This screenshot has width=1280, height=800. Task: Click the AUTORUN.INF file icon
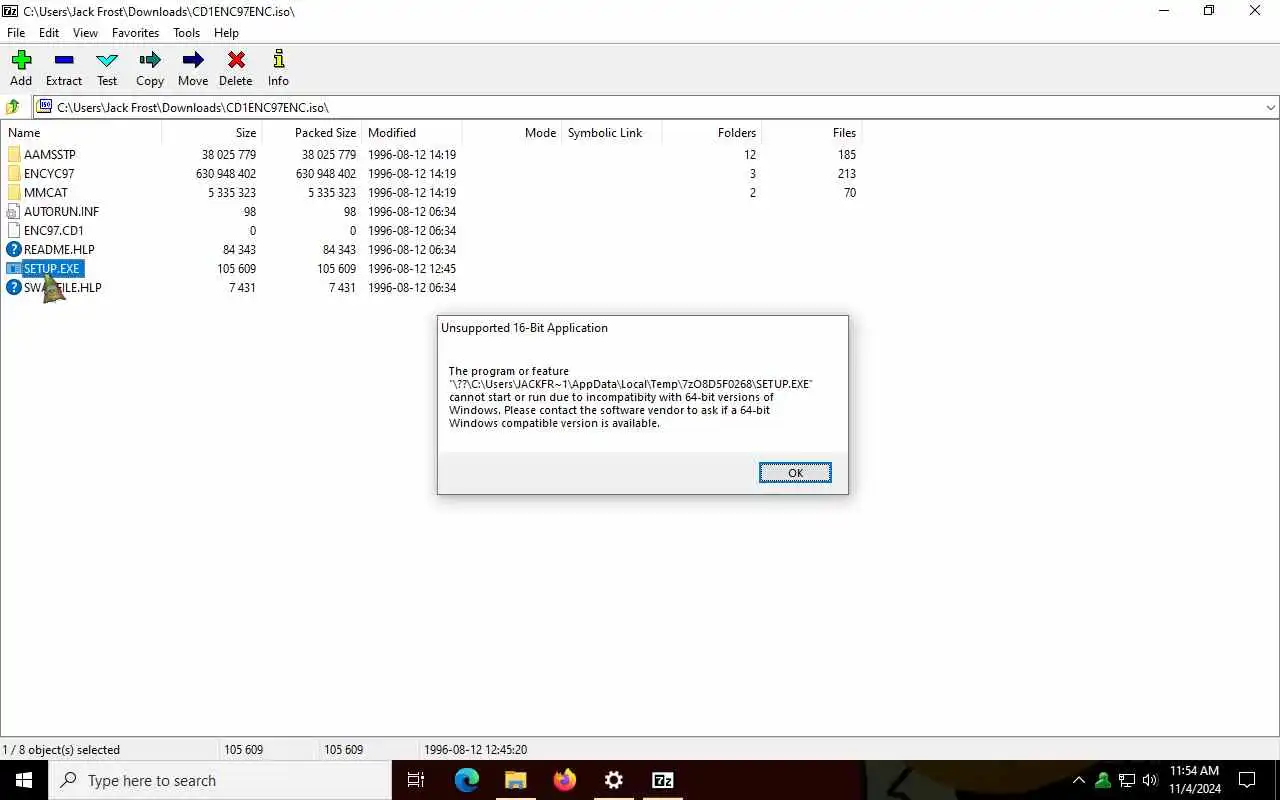coord(14,212)
